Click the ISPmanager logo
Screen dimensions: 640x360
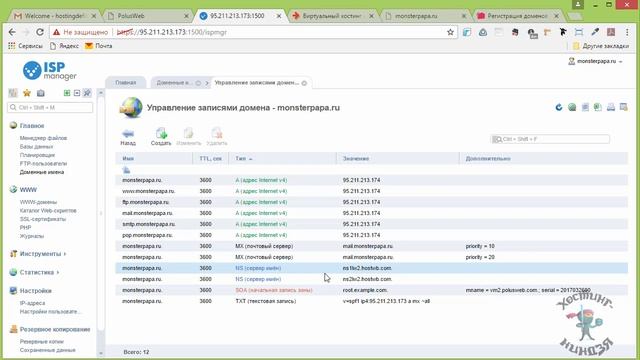click(49, 71)
